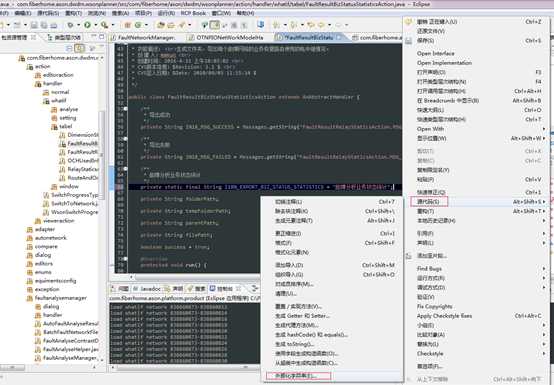Select the faultanalysemanager package in tree
Screen dimensions: 554x385
(x=57, y=298)
